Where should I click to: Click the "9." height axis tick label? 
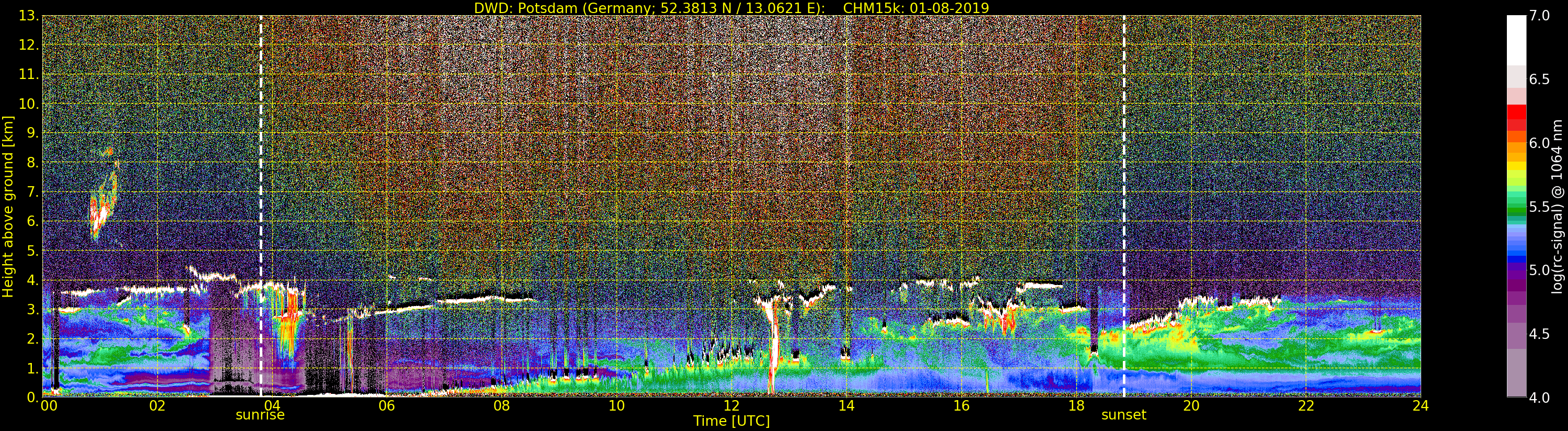(32, 133)
